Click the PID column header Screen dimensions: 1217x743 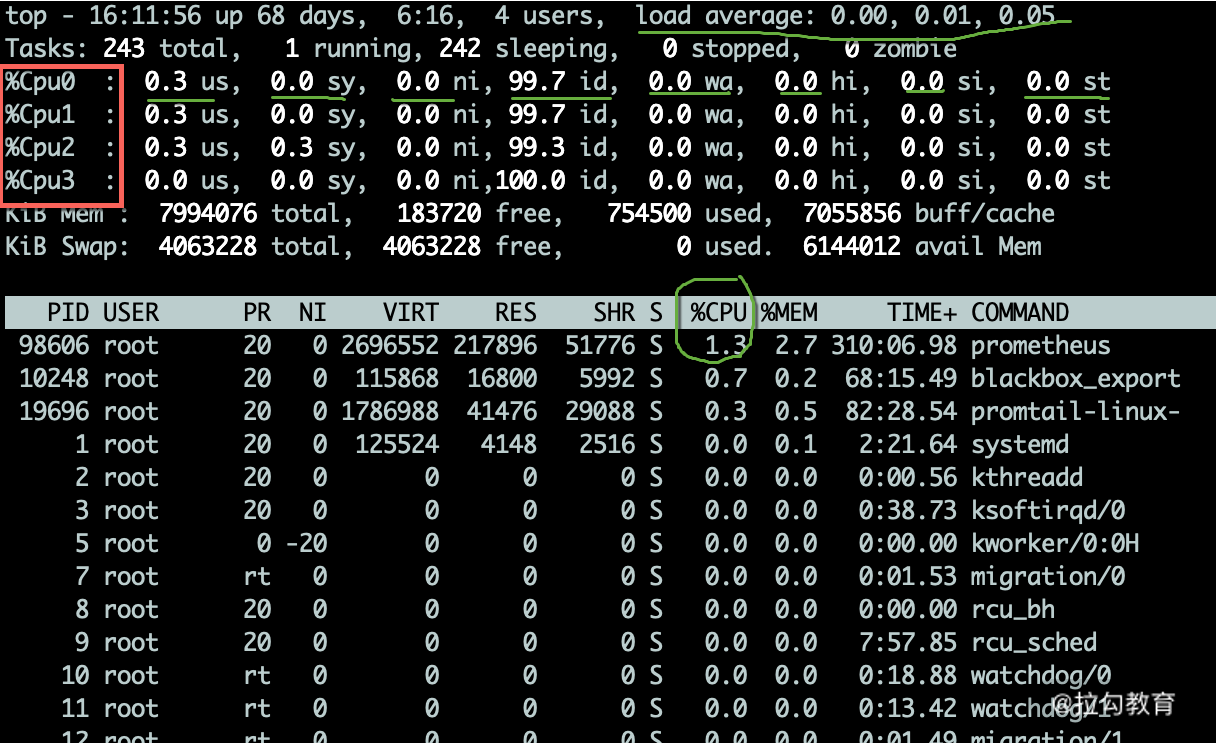[67, 313]
